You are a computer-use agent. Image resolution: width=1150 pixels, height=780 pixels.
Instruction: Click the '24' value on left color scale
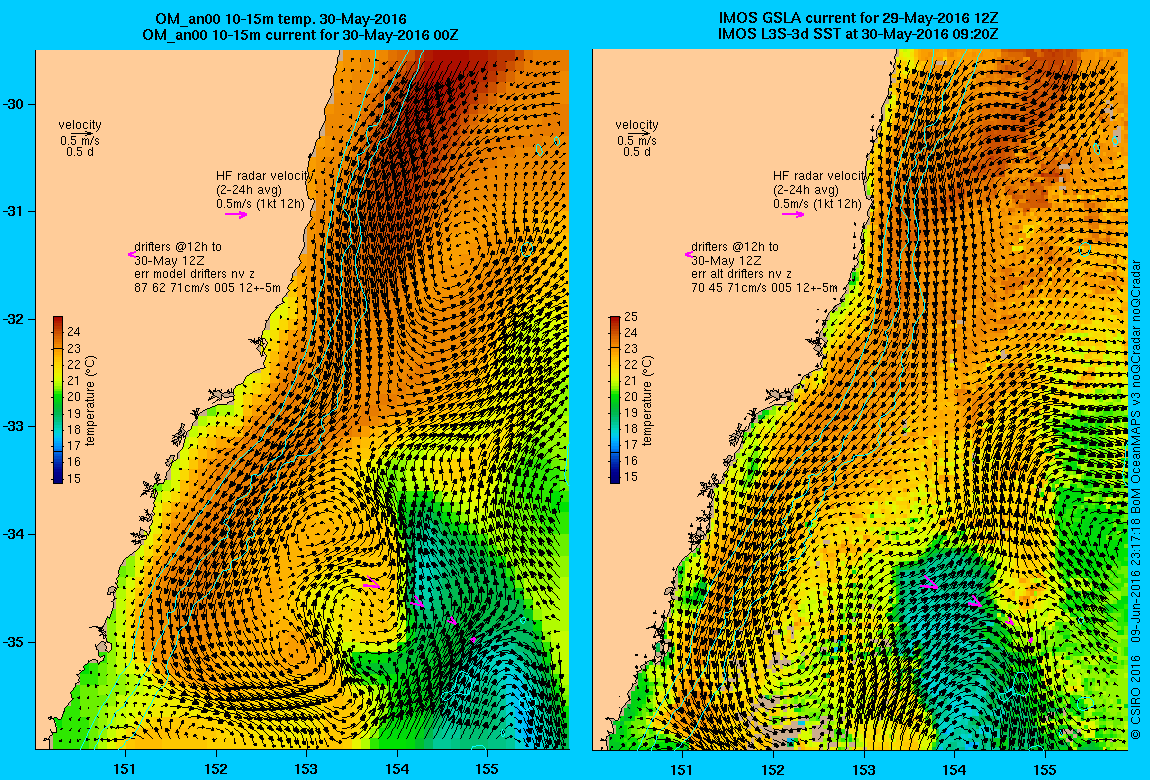(x=74, y=331)
